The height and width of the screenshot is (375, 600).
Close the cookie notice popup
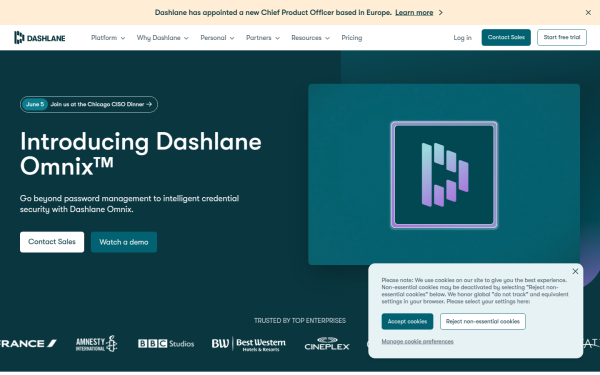575,271
